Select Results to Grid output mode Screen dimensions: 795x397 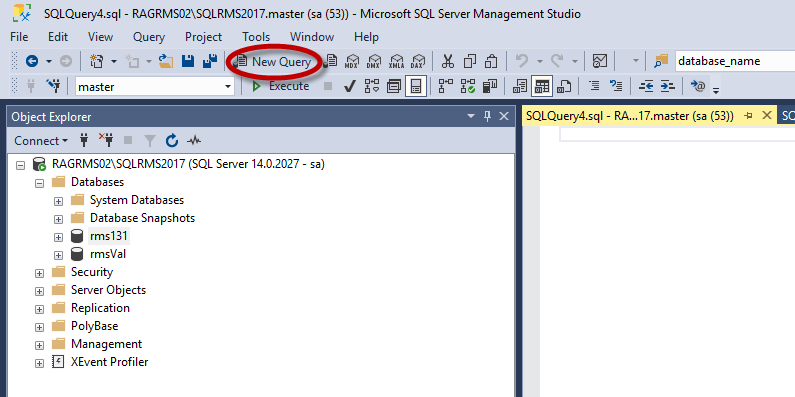point(542,87)
